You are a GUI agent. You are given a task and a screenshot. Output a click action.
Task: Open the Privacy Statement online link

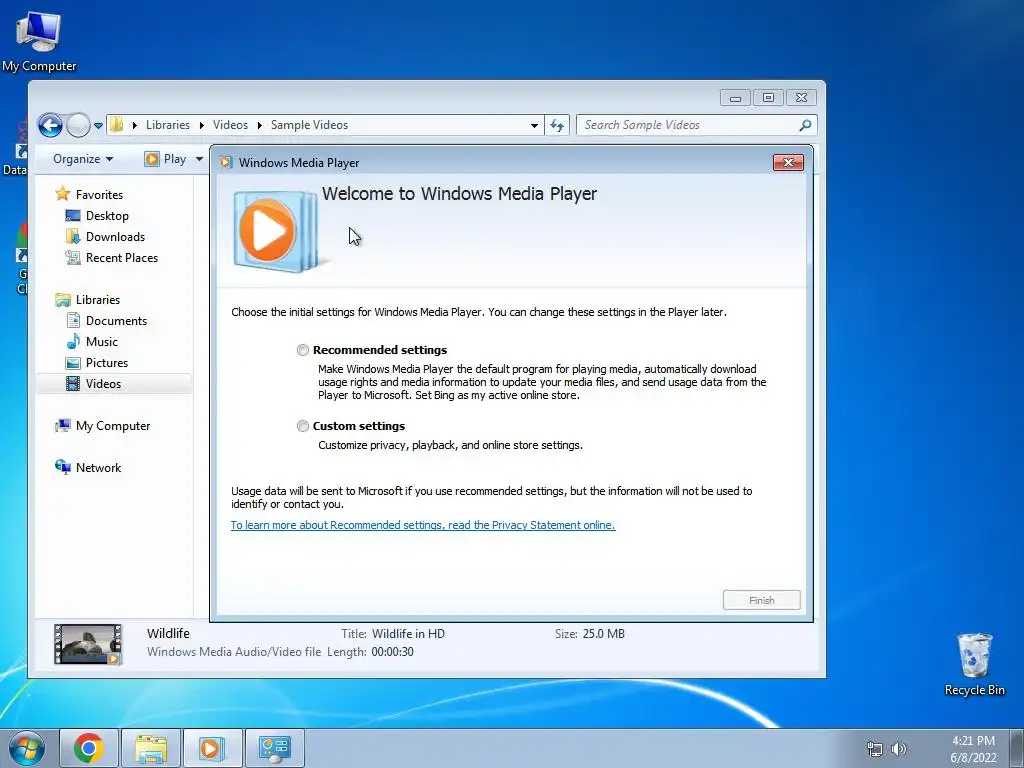coord(423,525)
